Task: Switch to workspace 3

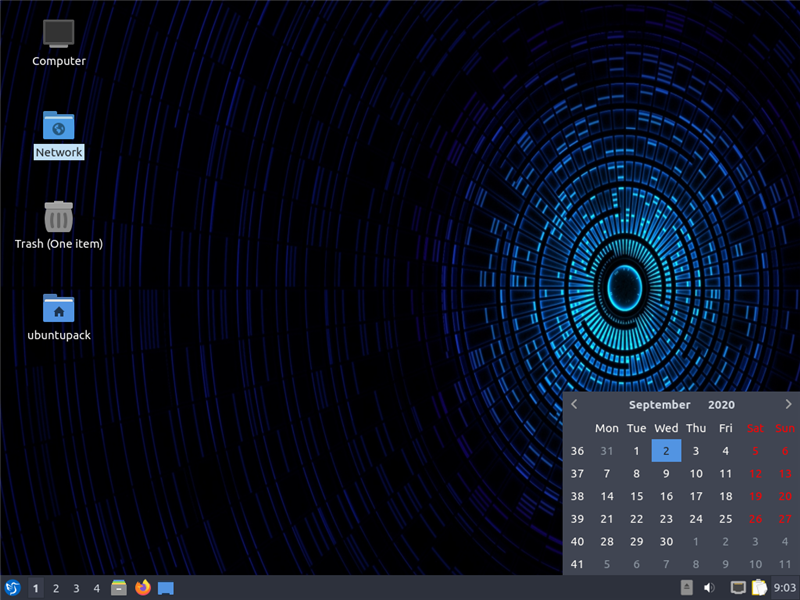Action: (x=76, y=588)
